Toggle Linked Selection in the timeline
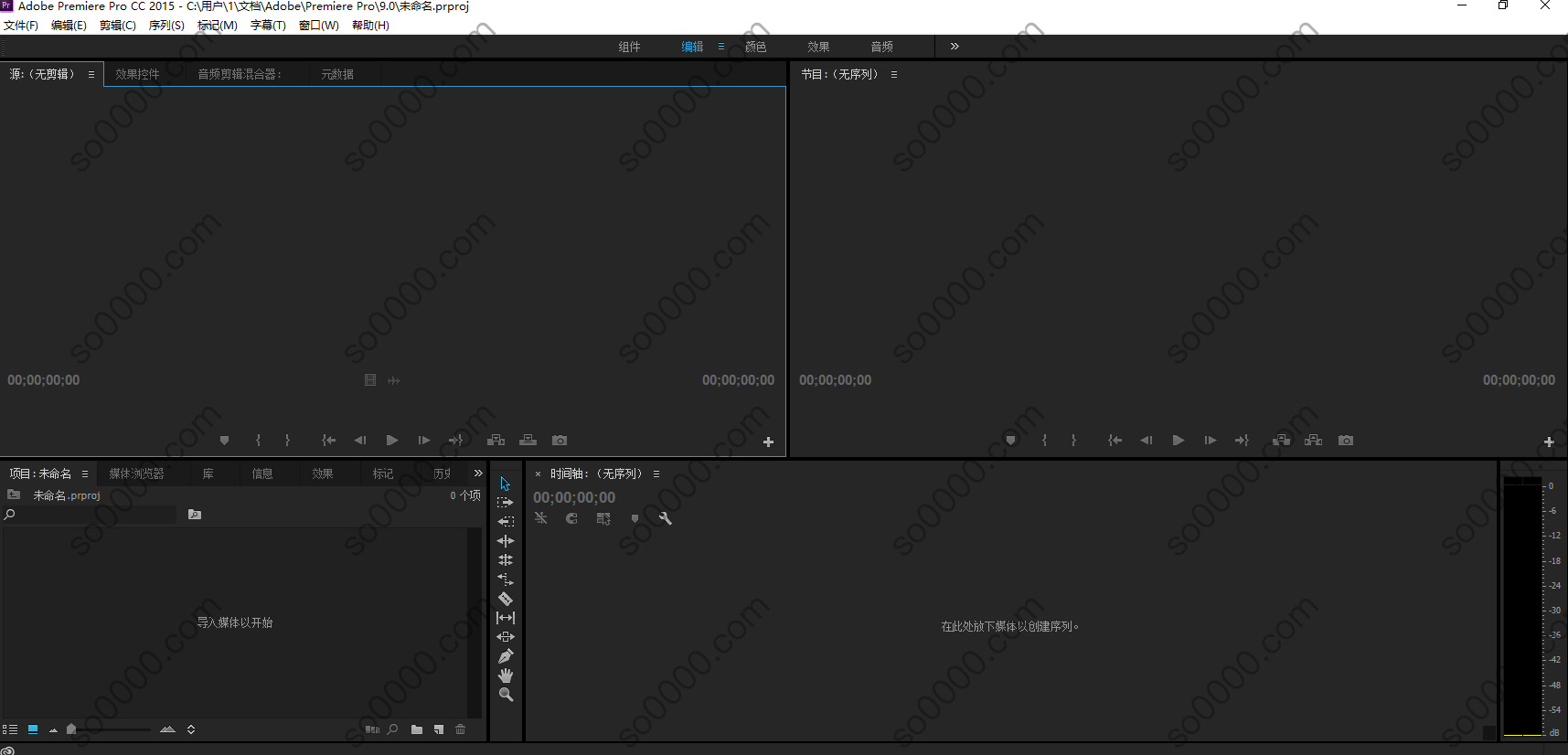Image resolution: width=1568 pixels, height=755 pixels. 603,518
